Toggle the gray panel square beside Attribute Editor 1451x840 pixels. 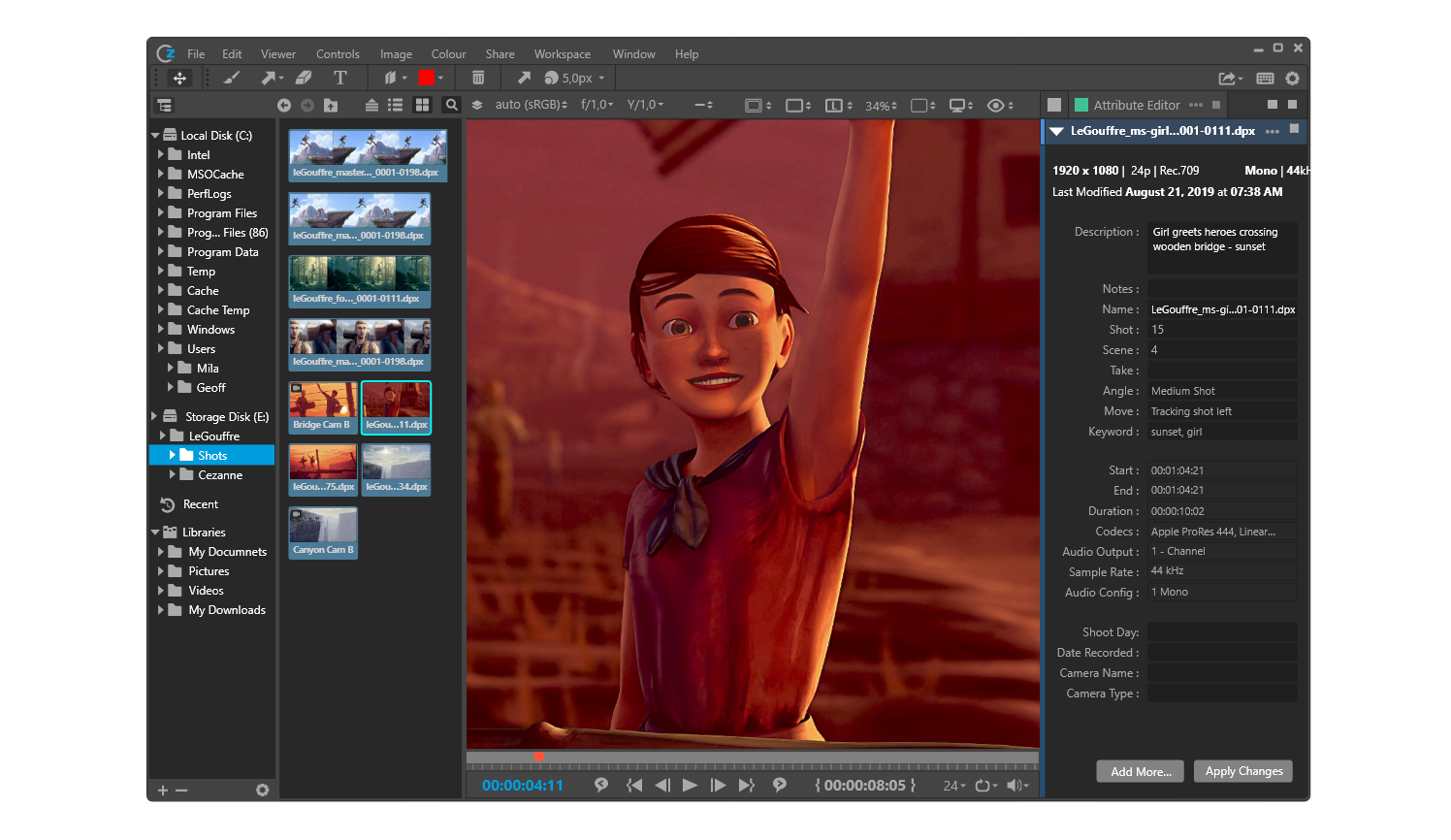click(x=1054, y=105)
